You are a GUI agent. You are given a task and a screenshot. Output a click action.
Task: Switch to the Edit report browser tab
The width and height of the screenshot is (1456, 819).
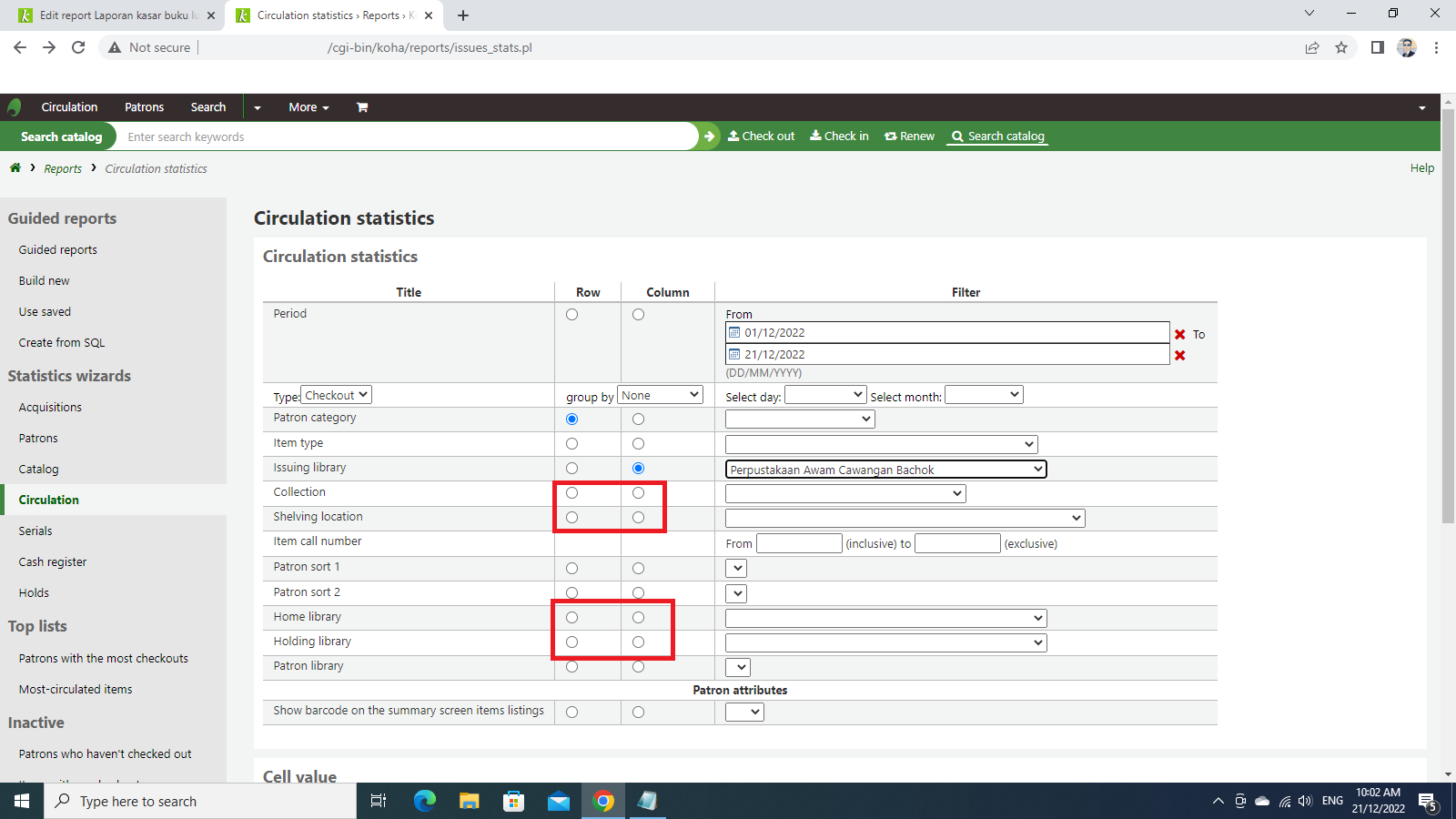click(118, 15)
